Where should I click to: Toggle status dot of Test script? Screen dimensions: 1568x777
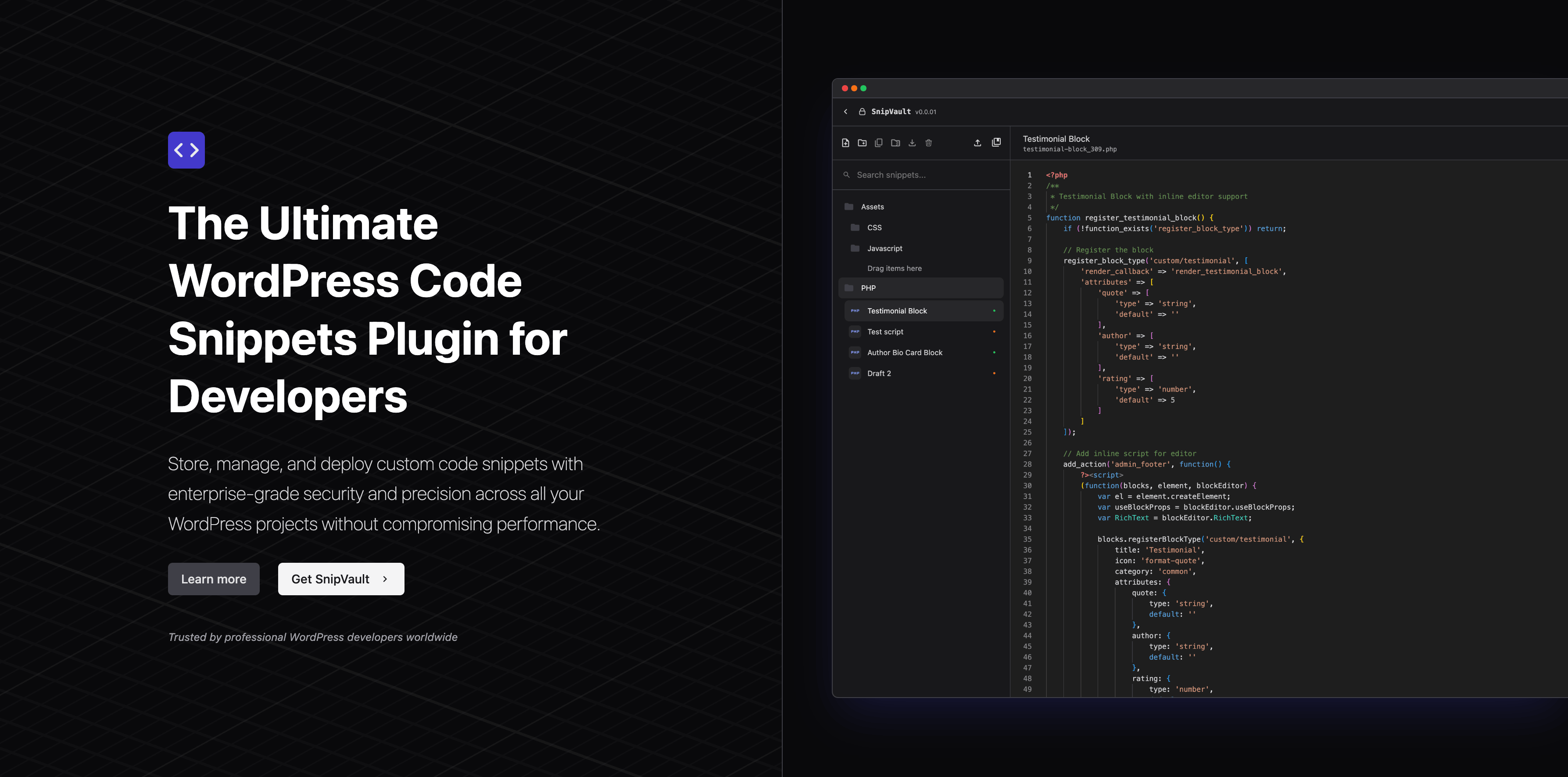994,332
